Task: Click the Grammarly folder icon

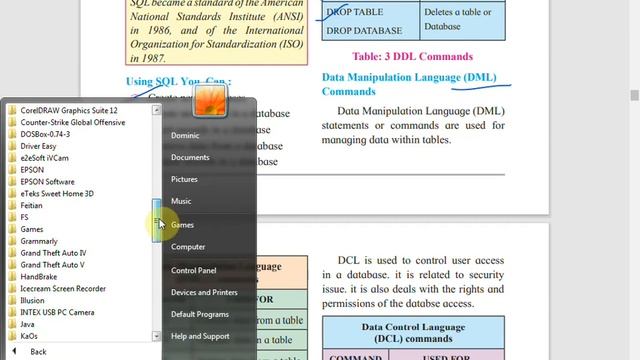Action: tap(12, 241)
